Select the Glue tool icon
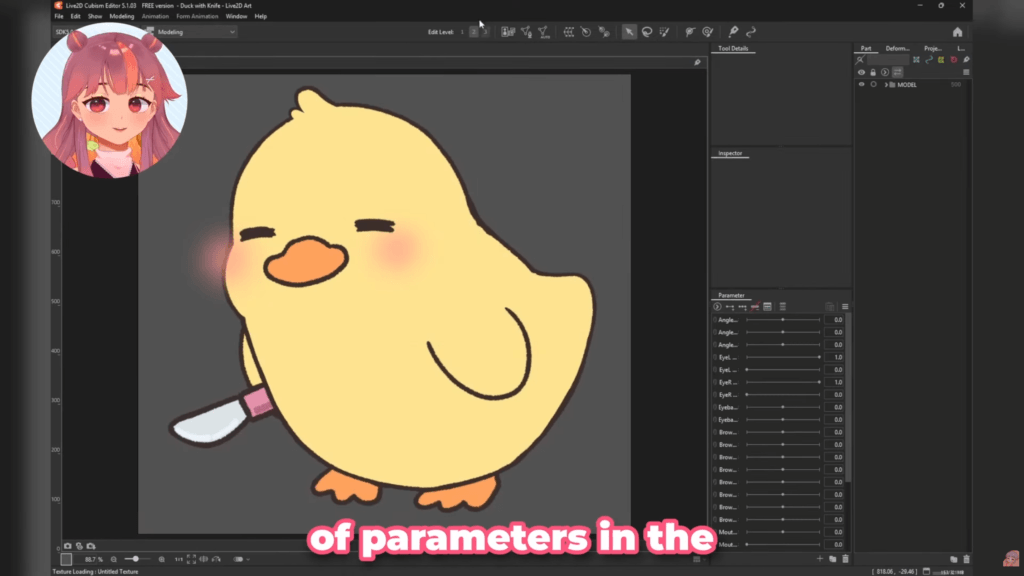Viewport: 1024px width, 576px height. tap(690, 31)
